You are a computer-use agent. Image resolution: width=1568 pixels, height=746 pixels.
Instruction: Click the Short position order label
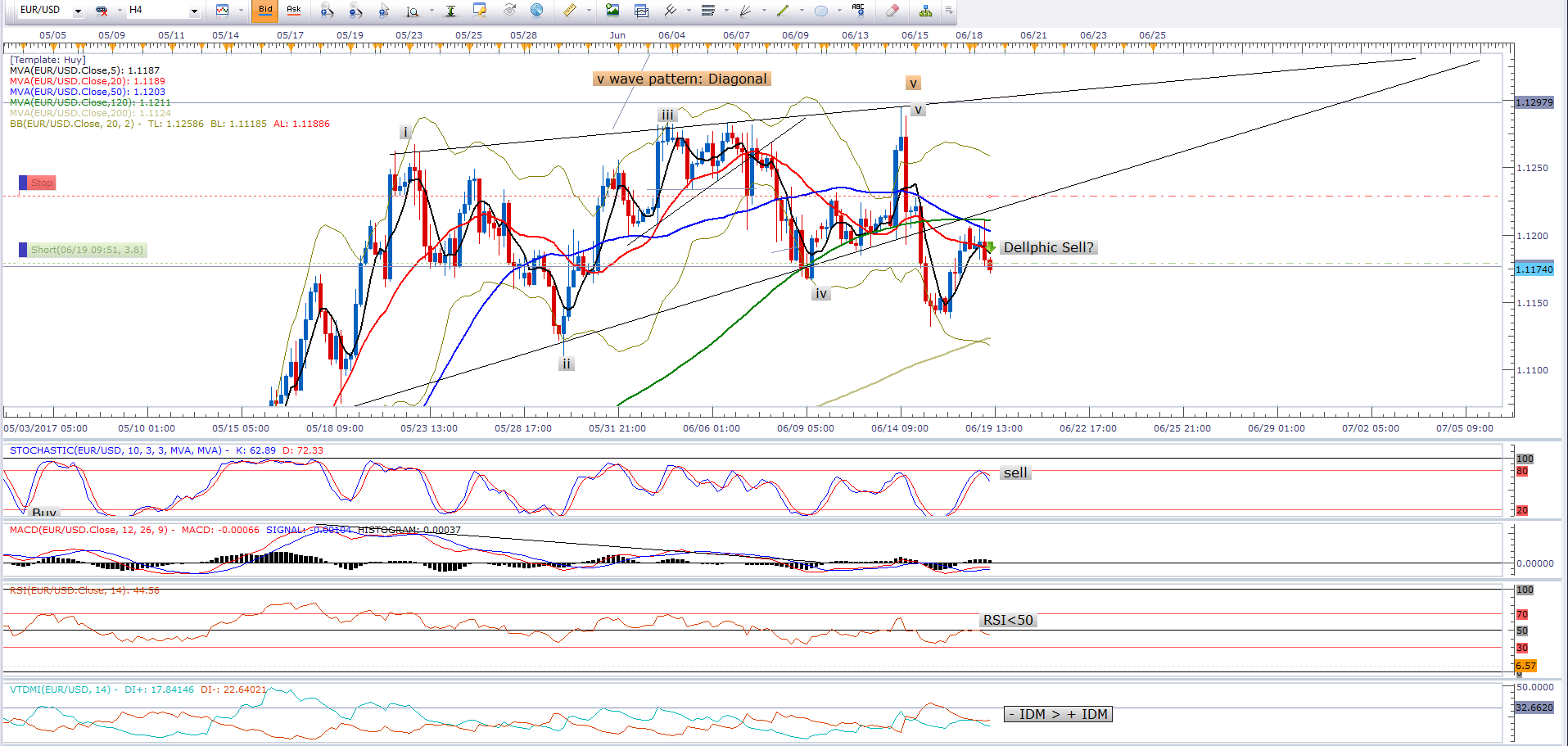86,250
